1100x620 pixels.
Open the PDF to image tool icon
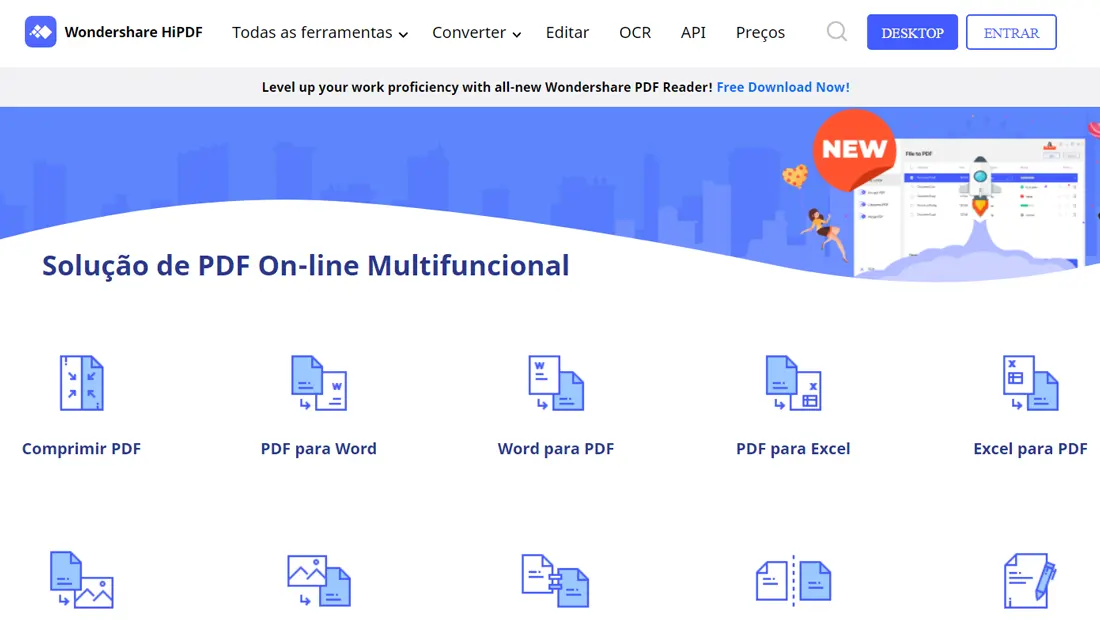click(81, 579)
